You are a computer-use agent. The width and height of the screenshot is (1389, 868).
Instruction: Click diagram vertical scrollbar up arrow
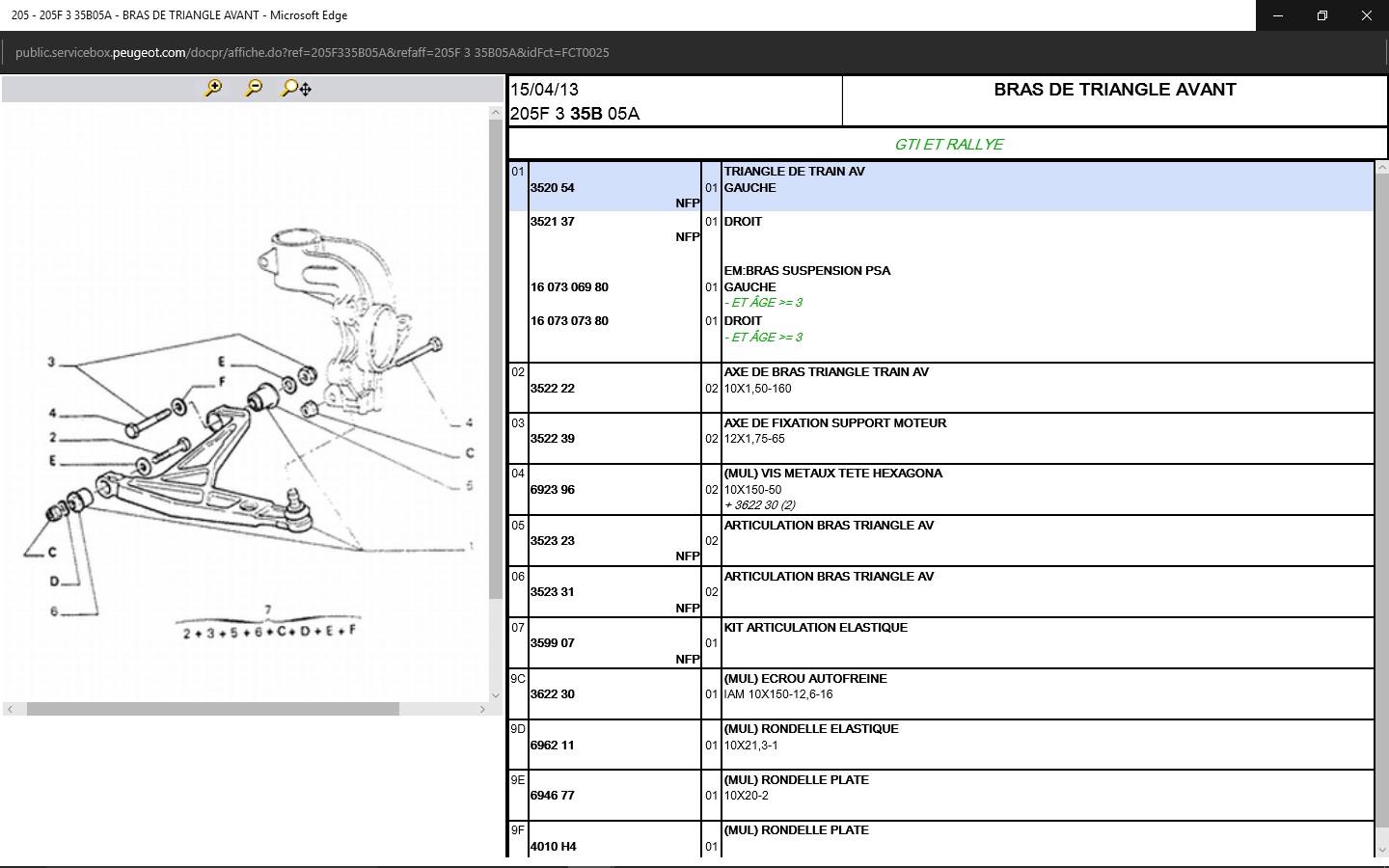496,113
